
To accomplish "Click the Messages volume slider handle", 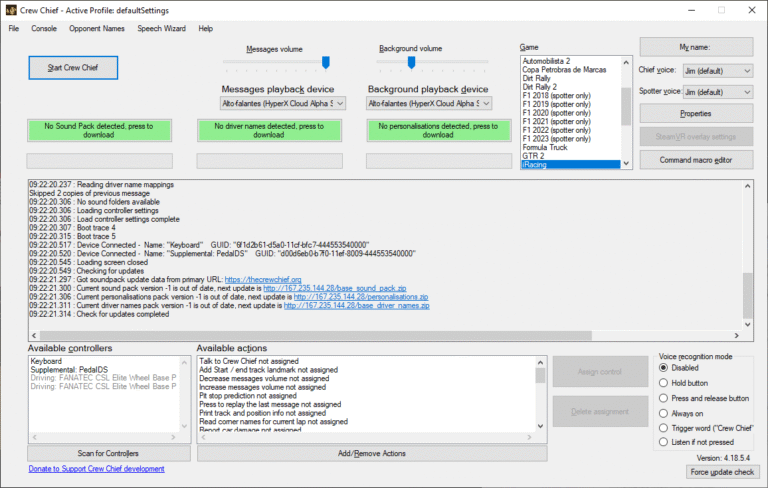I will pos(326,62).
